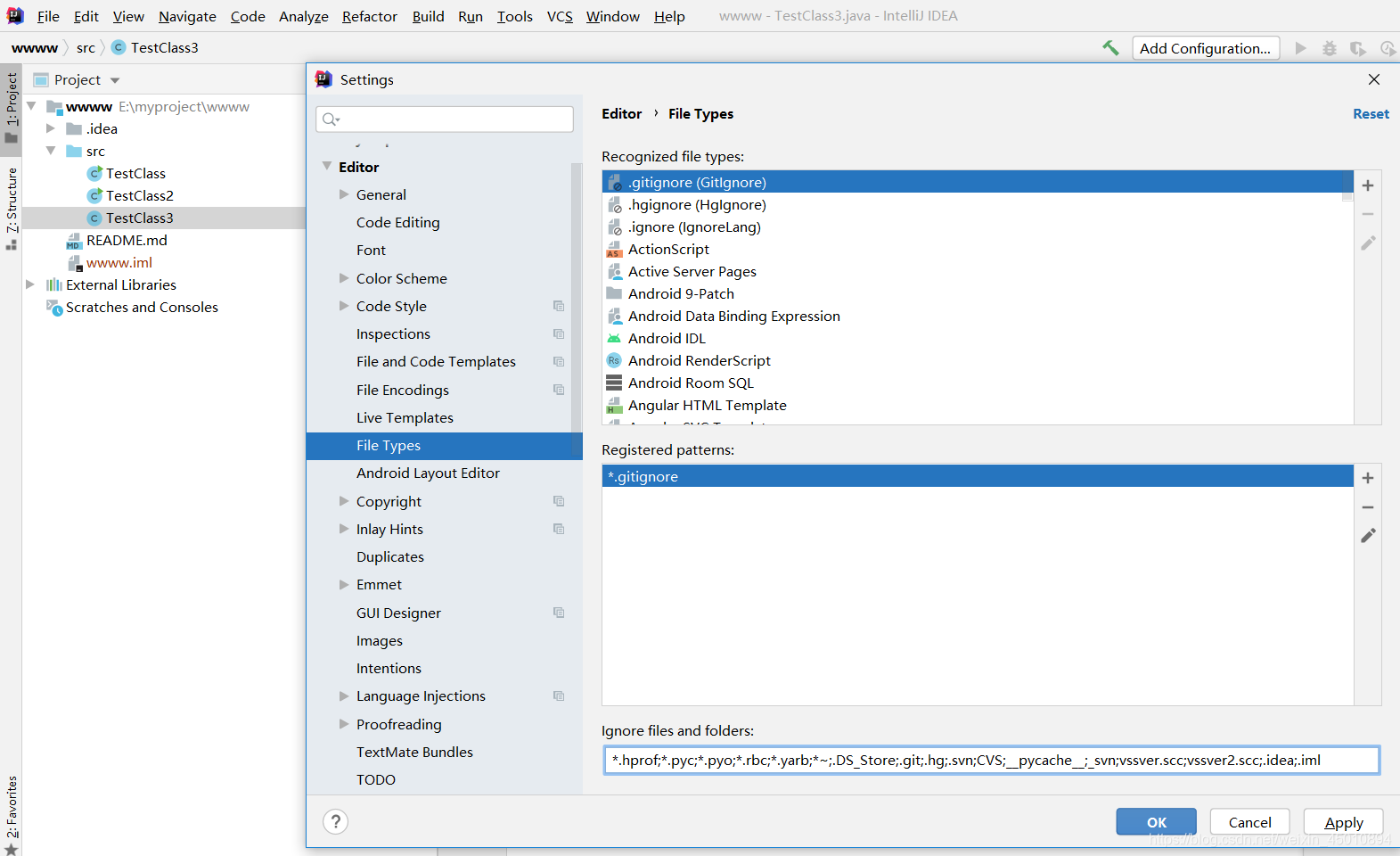Click the Inspections project-scope copy icon

559,333
